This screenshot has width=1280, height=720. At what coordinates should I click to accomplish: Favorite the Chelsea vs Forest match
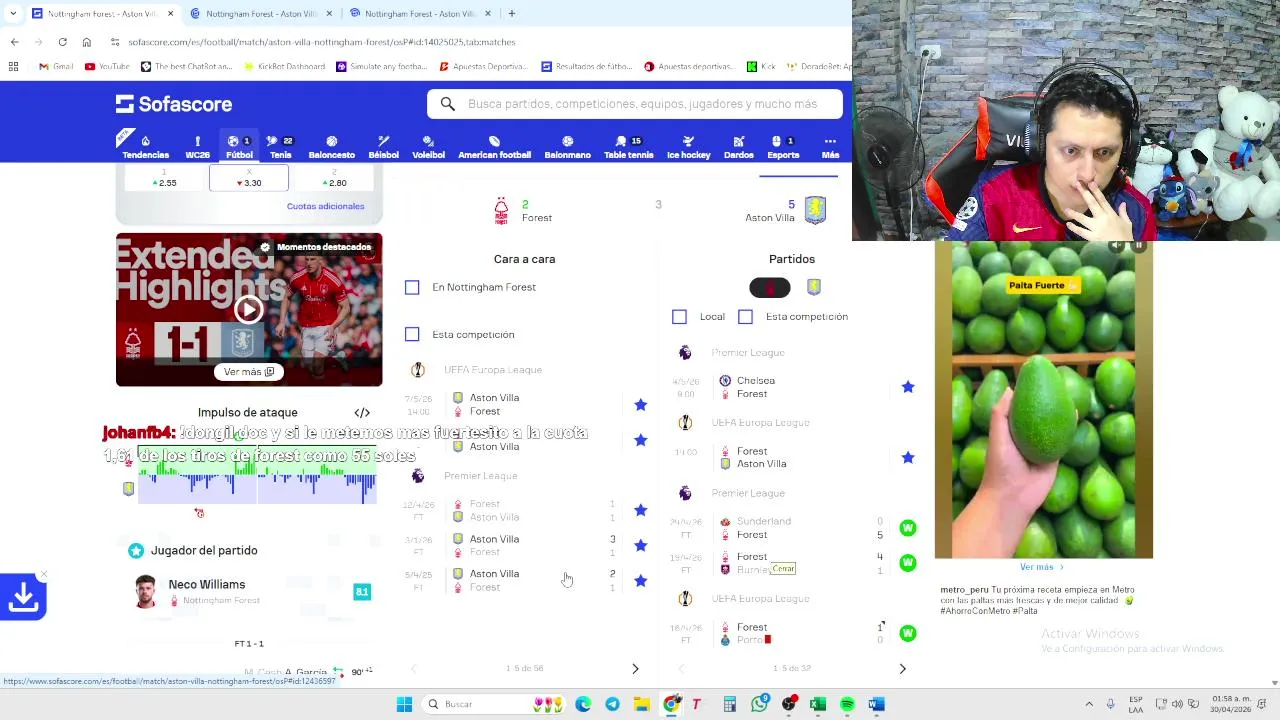(908, 387)
